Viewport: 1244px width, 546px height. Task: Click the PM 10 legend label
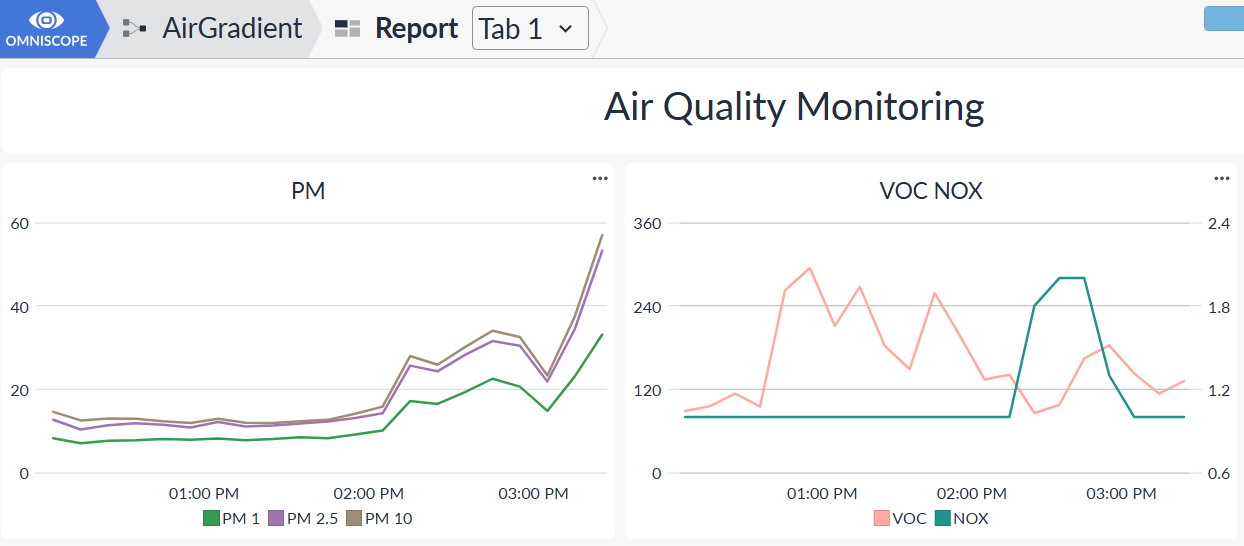click(x=388, y=518)
